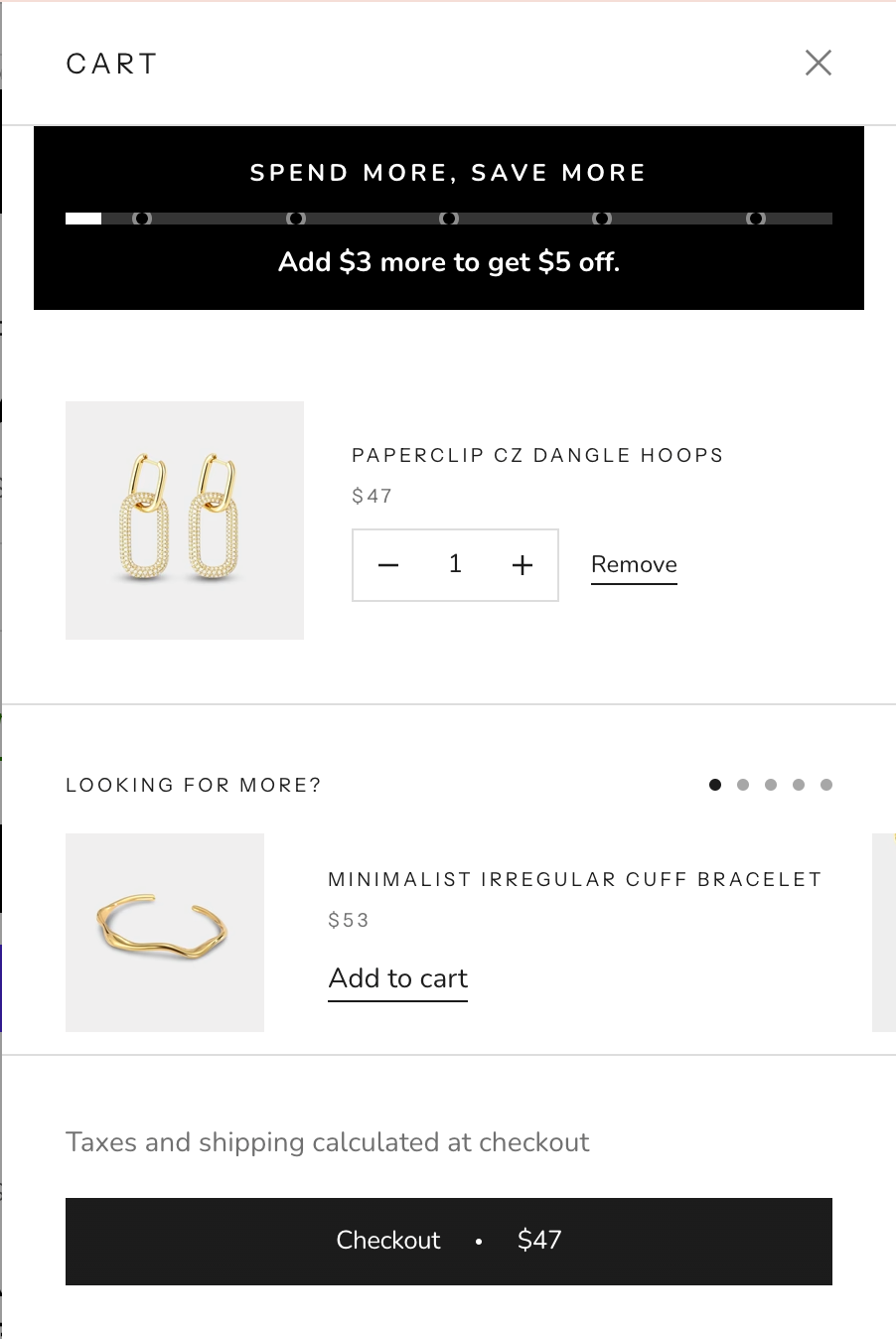Screen dimensions: 896x1339
Task: Click the first milestone on savings progress bar
Action: coord(142,219)
